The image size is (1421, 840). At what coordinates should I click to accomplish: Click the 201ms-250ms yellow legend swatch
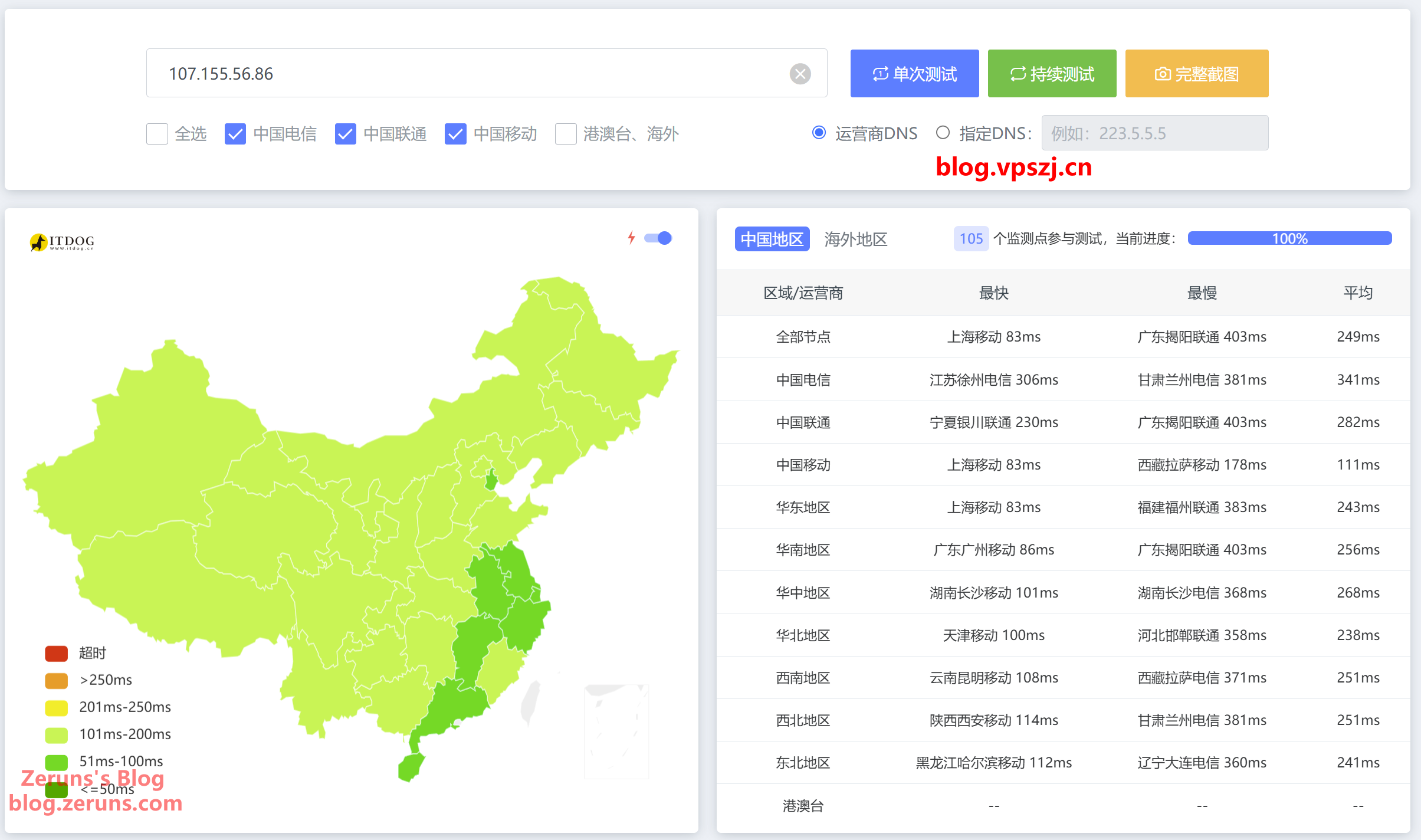coord(57,707)
